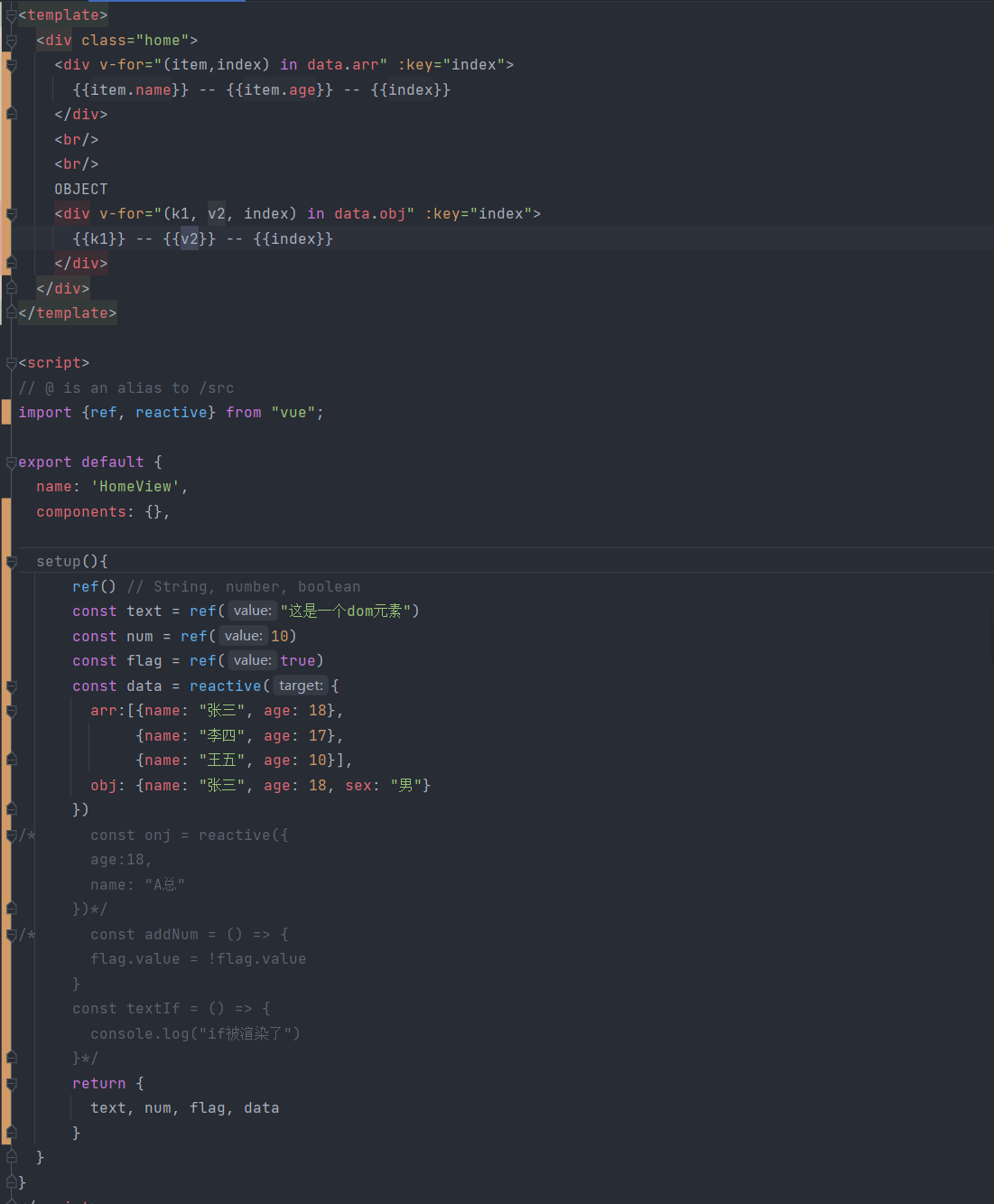The width and height of the screenshot is (994, 1204).
Task: Fold the v-for data.obj div block
Action: (12, 214)
